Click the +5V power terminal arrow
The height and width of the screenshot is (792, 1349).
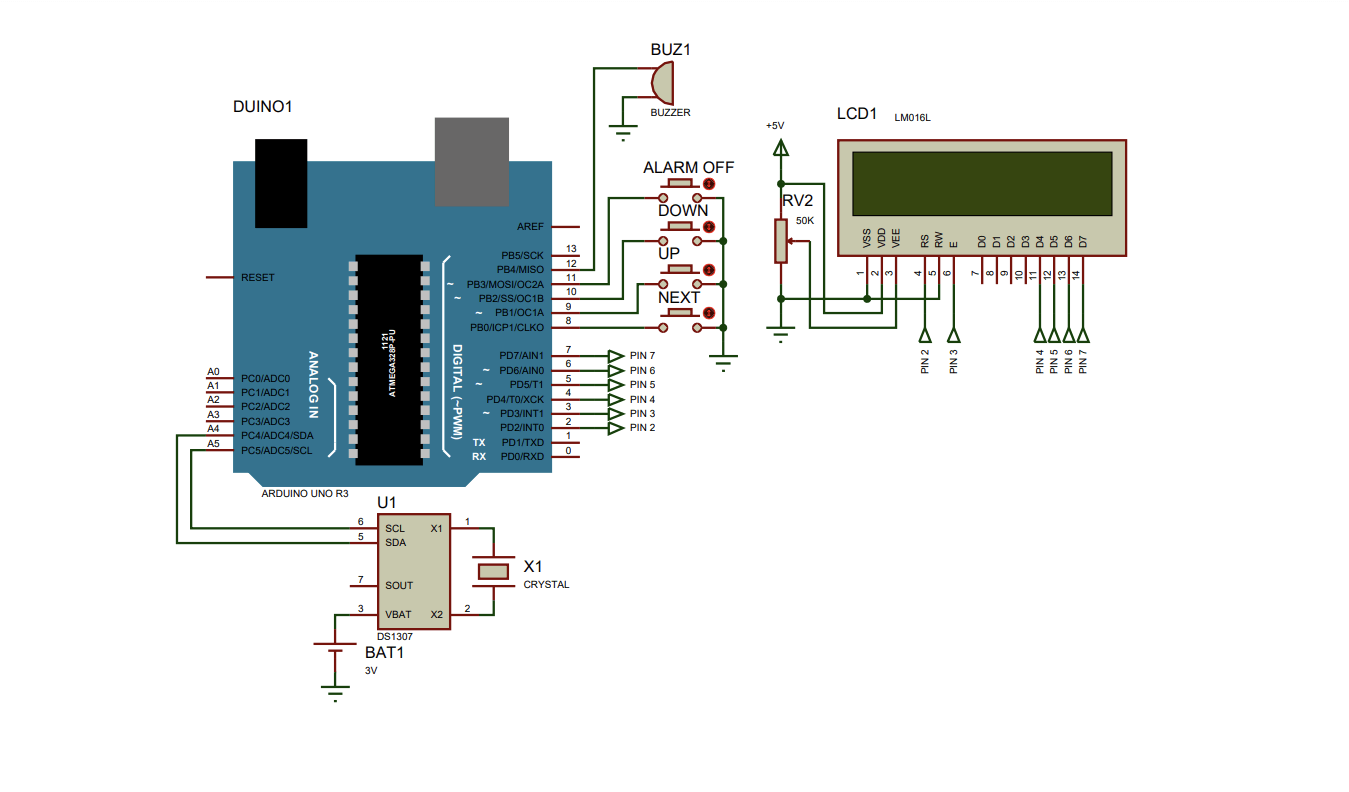pyautogui.click(x=781, y=148)
